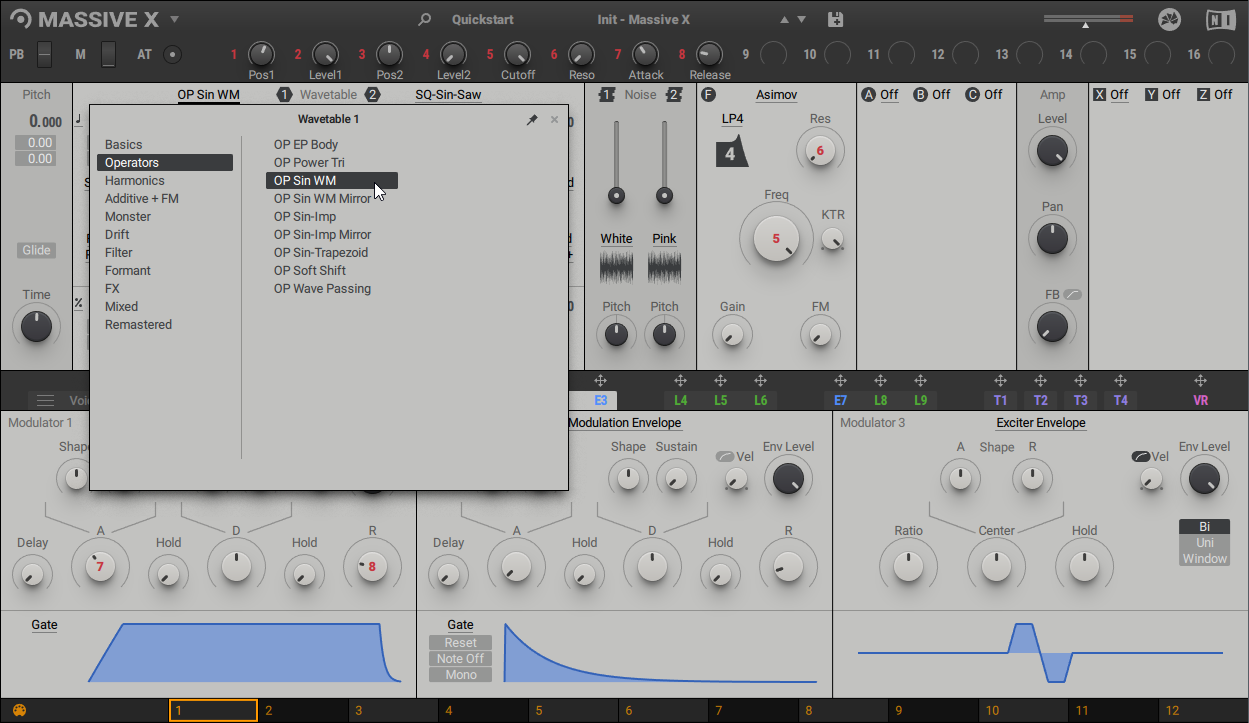The height and width of the screenshot is (723, 1249).
Task: Open the stereo effect X Off dropdown
Action: click(x=1119, y=95)
